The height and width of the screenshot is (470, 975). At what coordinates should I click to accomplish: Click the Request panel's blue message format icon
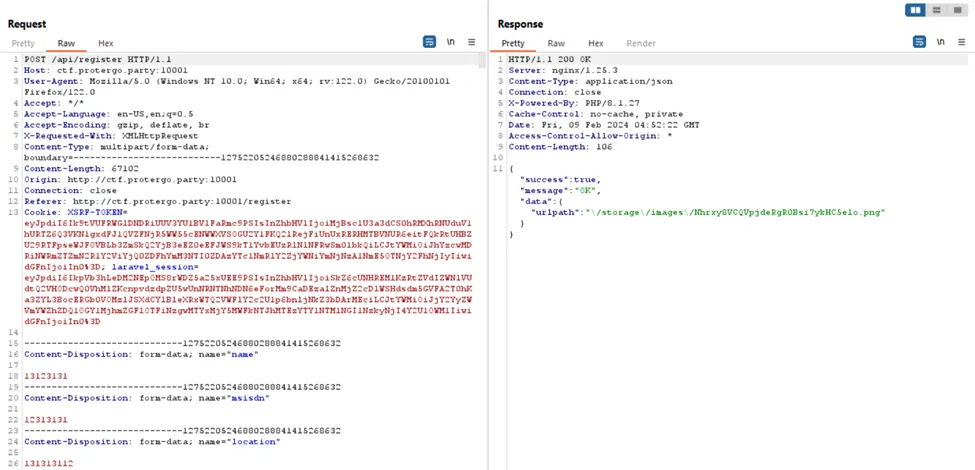[x=429, y=42]
